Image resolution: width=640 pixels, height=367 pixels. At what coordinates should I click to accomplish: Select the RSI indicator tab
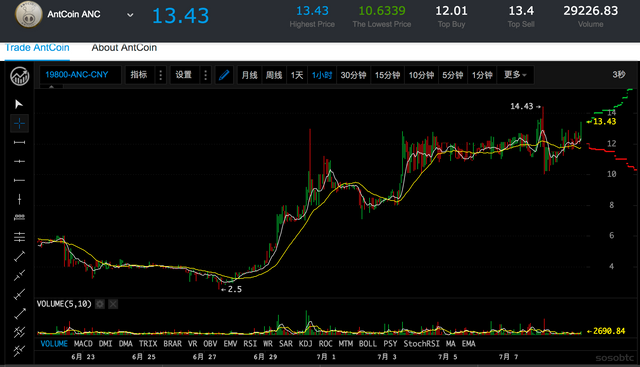click(x=250, y=344)
